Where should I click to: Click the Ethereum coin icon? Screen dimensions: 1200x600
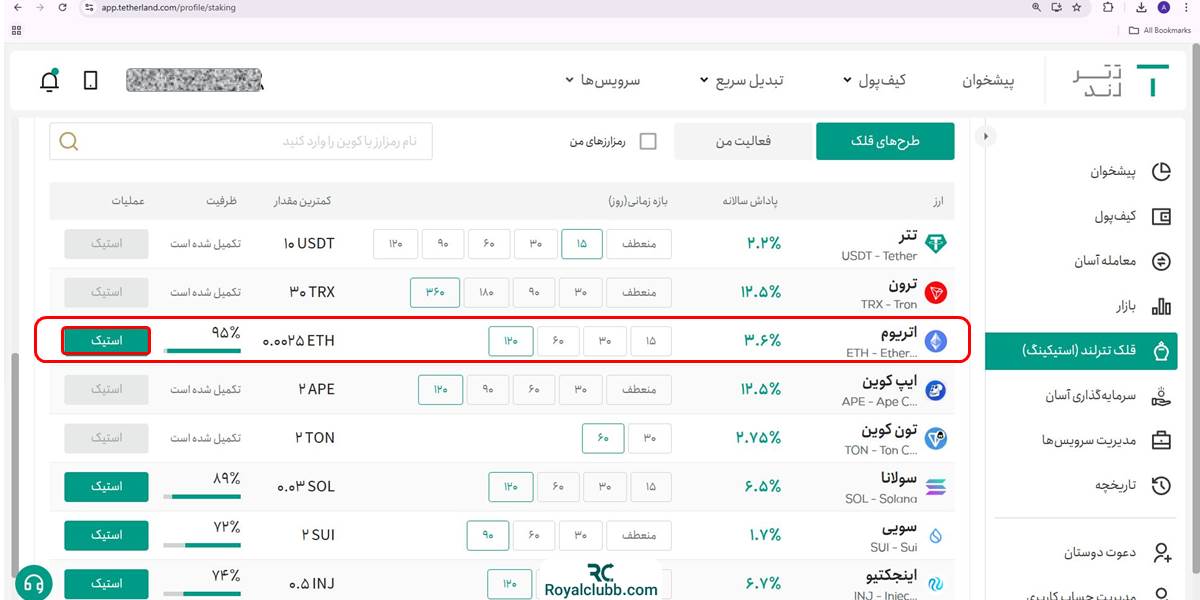click(x=936, y=341)
